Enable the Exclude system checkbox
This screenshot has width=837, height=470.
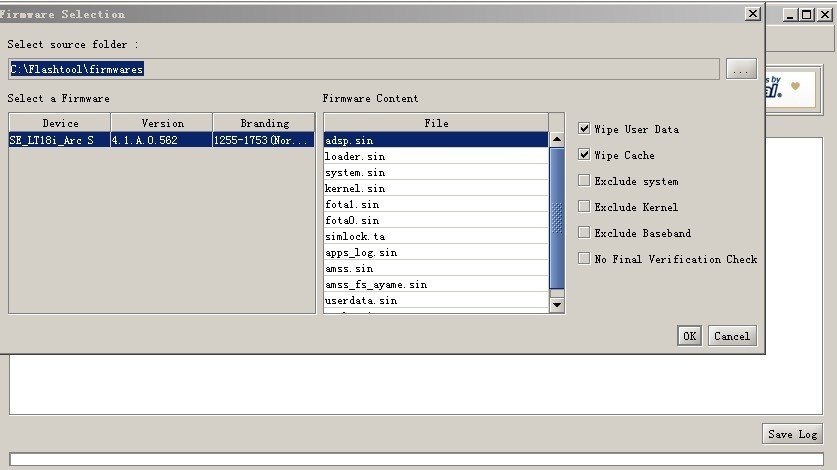click(584, 181)
